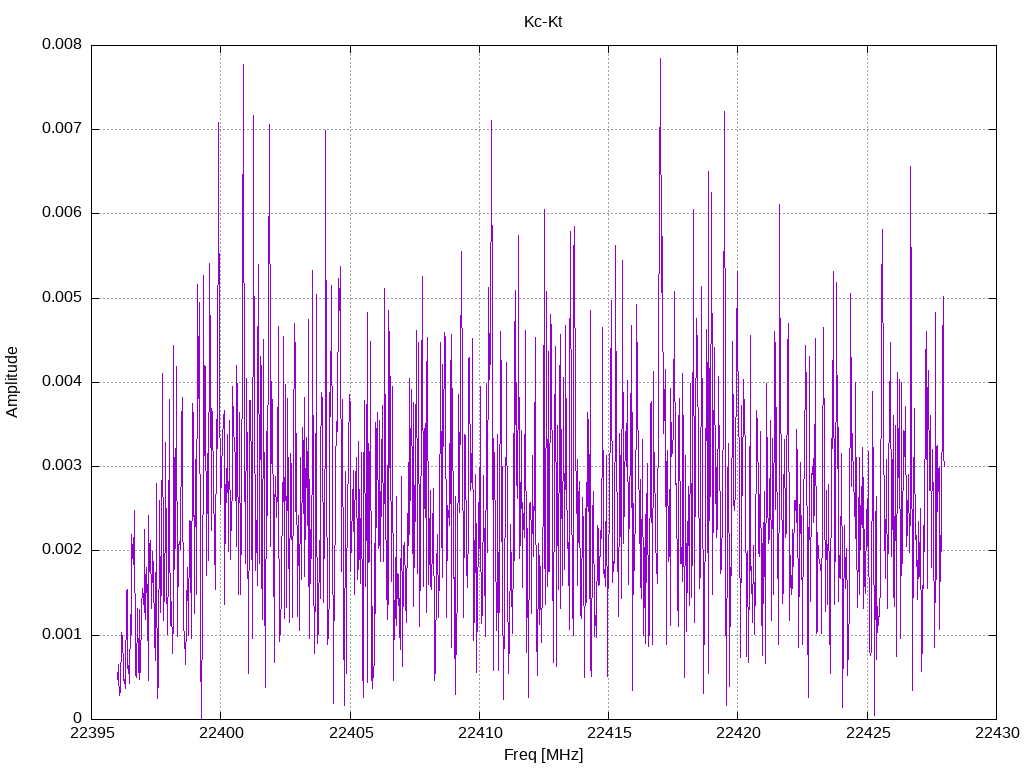Click the 0.005 y-axis tick label

62,298
